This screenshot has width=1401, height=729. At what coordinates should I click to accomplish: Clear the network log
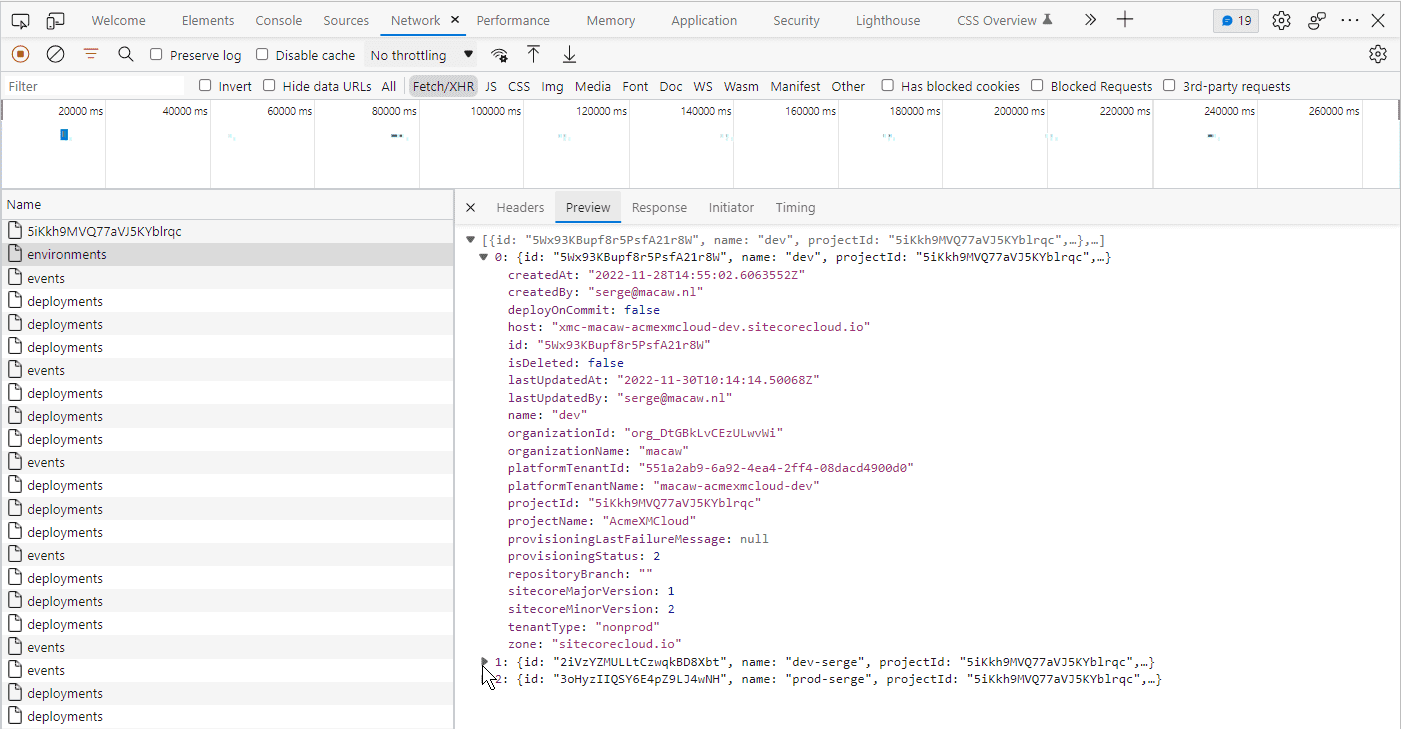pos(56,54)
